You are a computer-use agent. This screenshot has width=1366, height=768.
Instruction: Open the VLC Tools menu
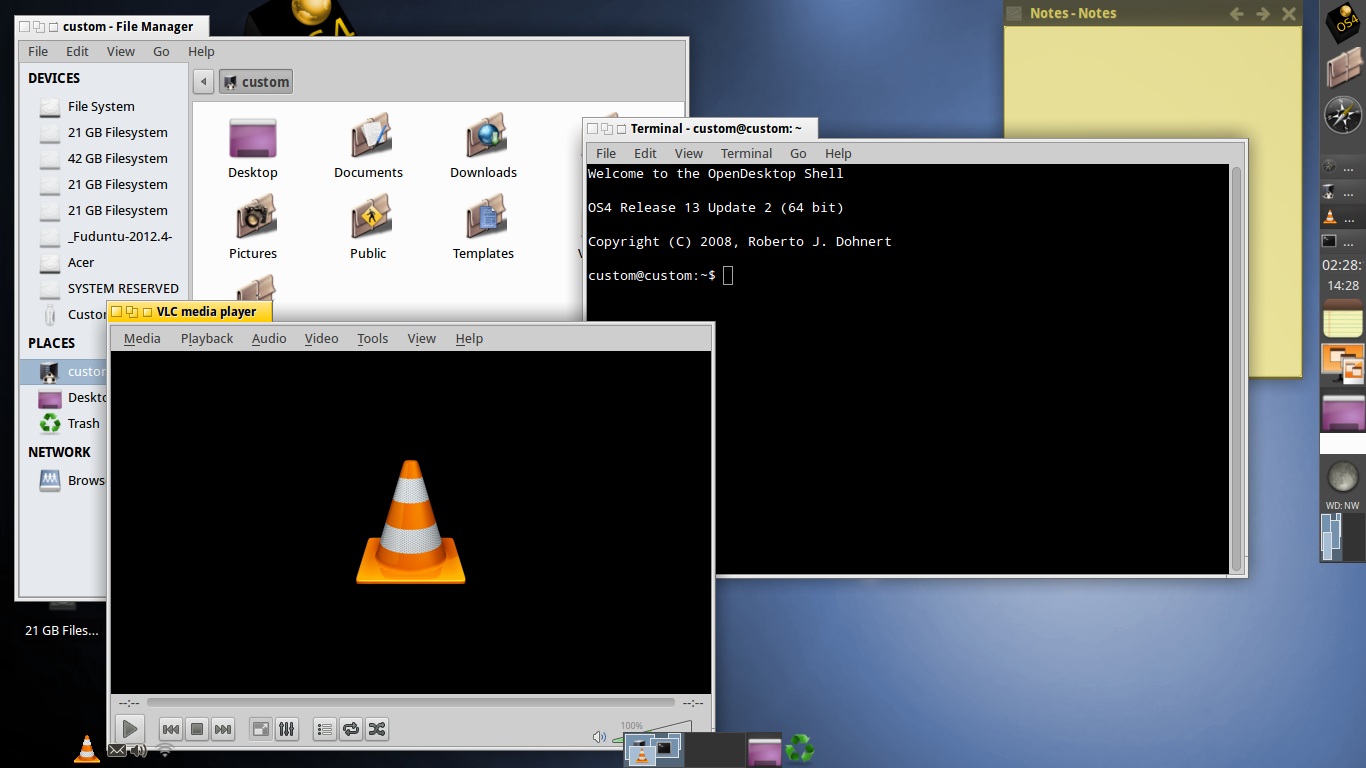[x=372, y=339]
